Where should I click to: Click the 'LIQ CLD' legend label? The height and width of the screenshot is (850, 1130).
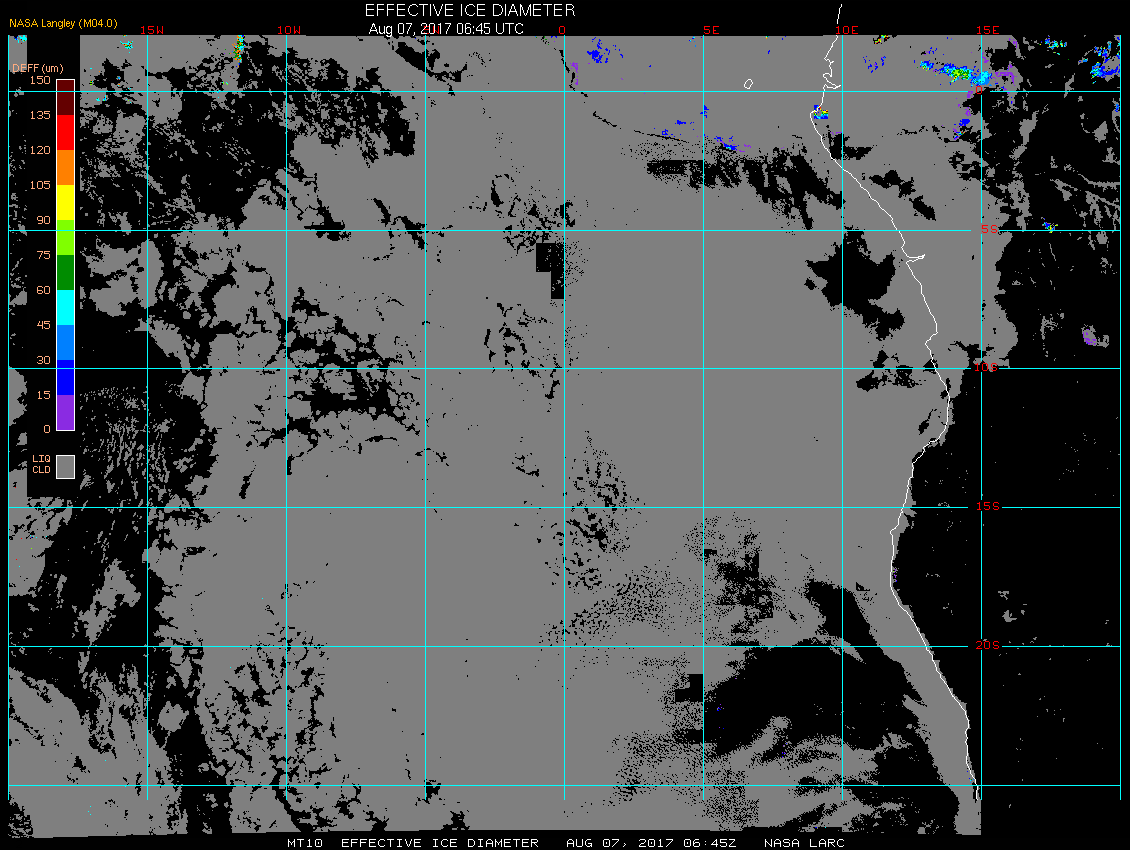(x=41, y=464)
